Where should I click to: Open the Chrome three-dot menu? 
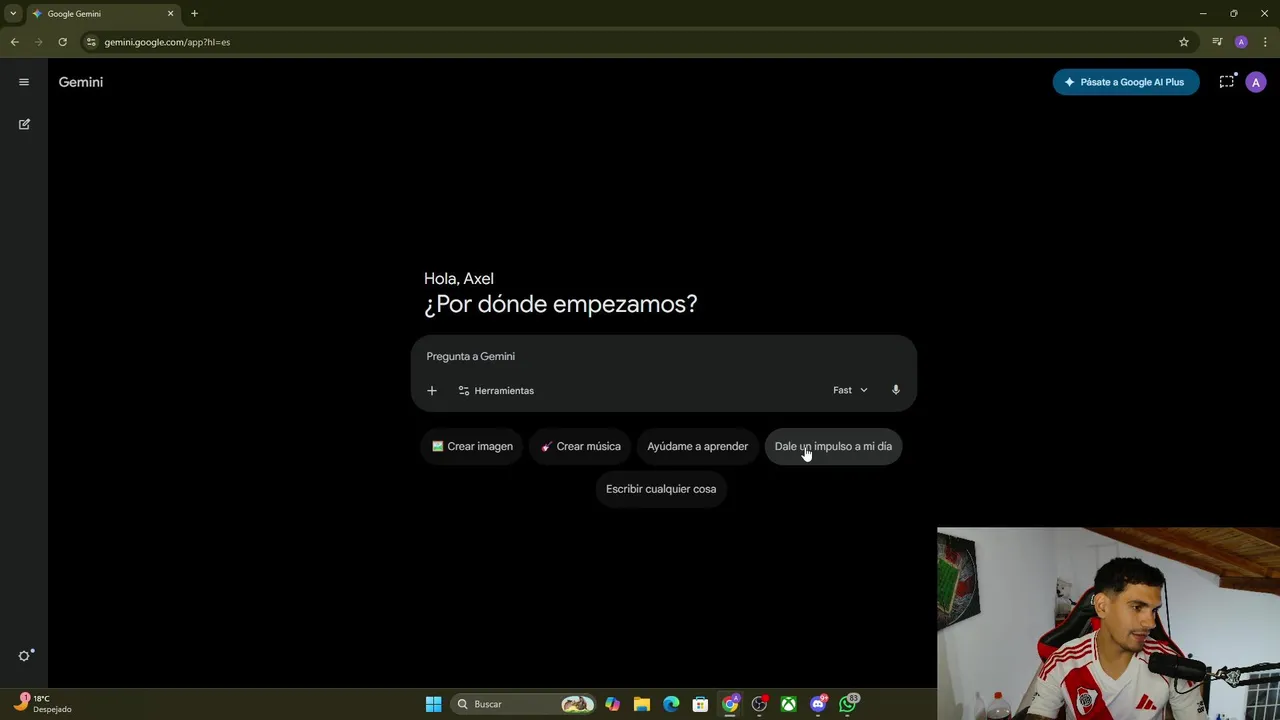pyautogui.click(x=1265, y=42)
